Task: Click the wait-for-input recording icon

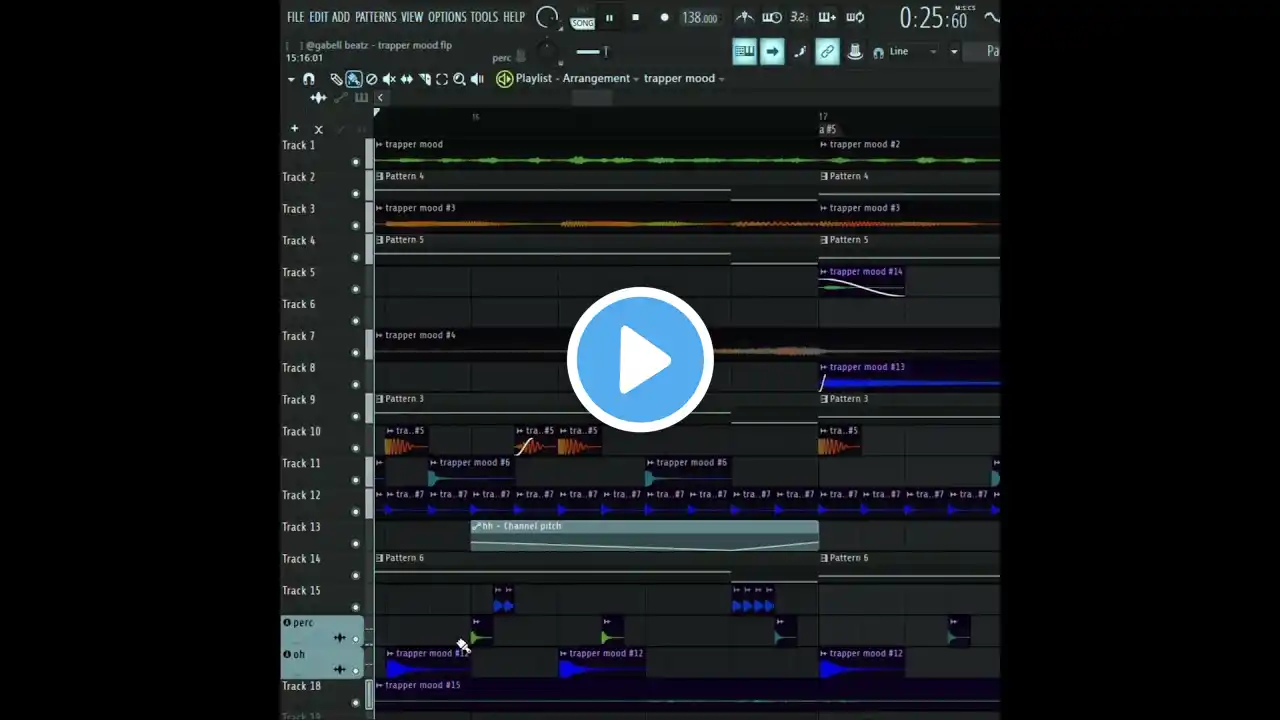Action: 772,17
